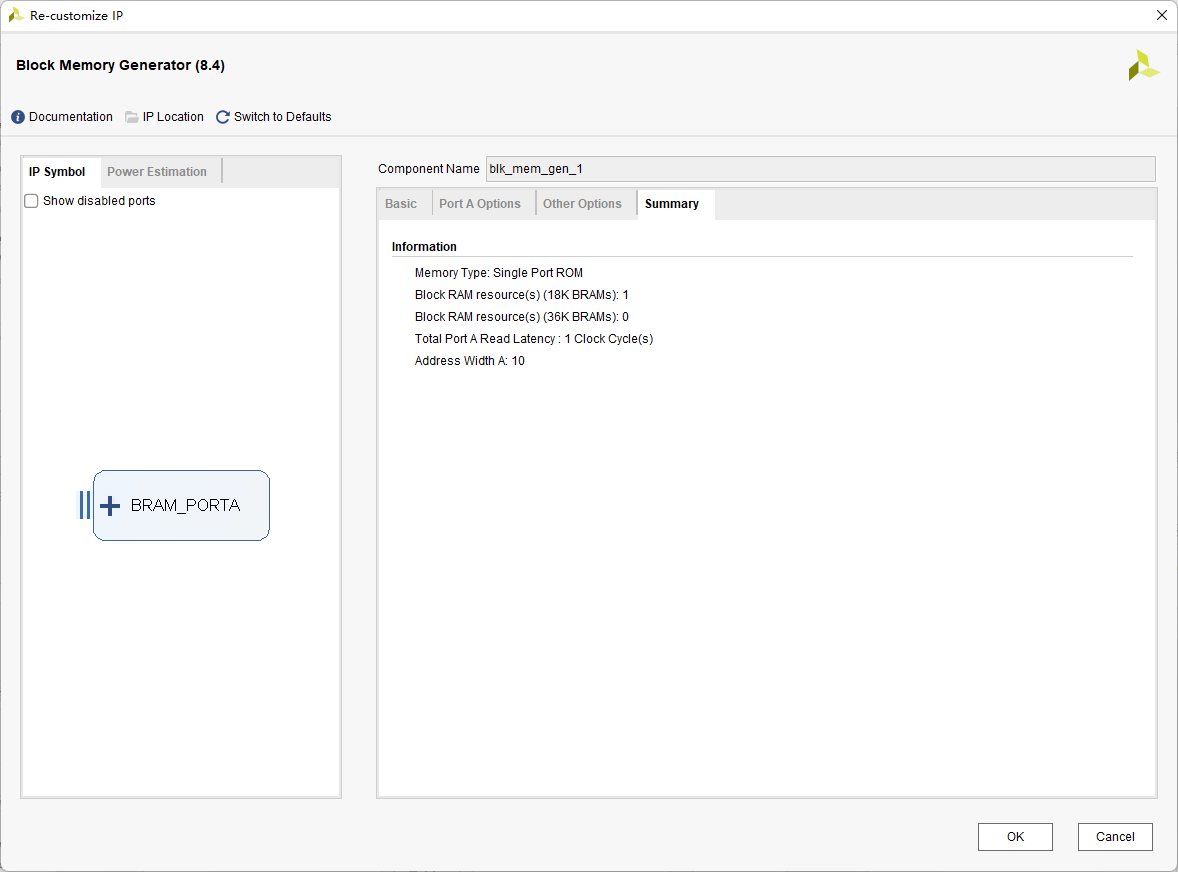Click the Cancel button
Image resolution: width=1178 pixels, height=872 pixels.
coord(1115,837)
